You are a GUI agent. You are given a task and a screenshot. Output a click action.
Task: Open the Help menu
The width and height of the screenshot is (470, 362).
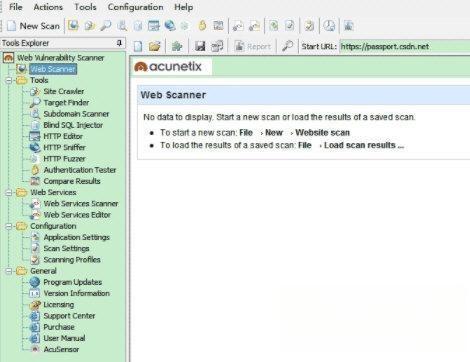point(183,7)
